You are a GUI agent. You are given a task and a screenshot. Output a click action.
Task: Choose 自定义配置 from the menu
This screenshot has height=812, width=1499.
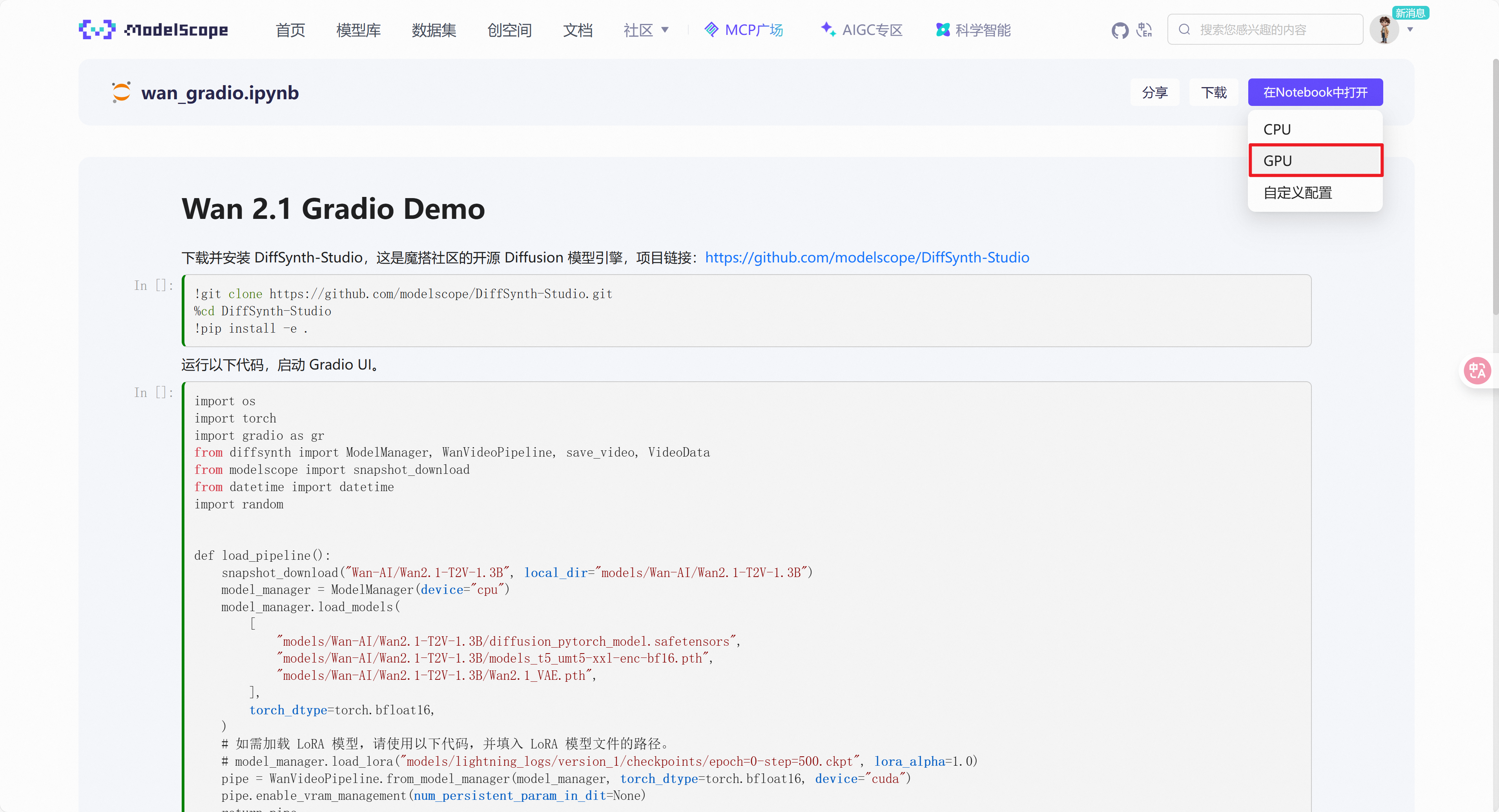click(x=1315, y=193)
